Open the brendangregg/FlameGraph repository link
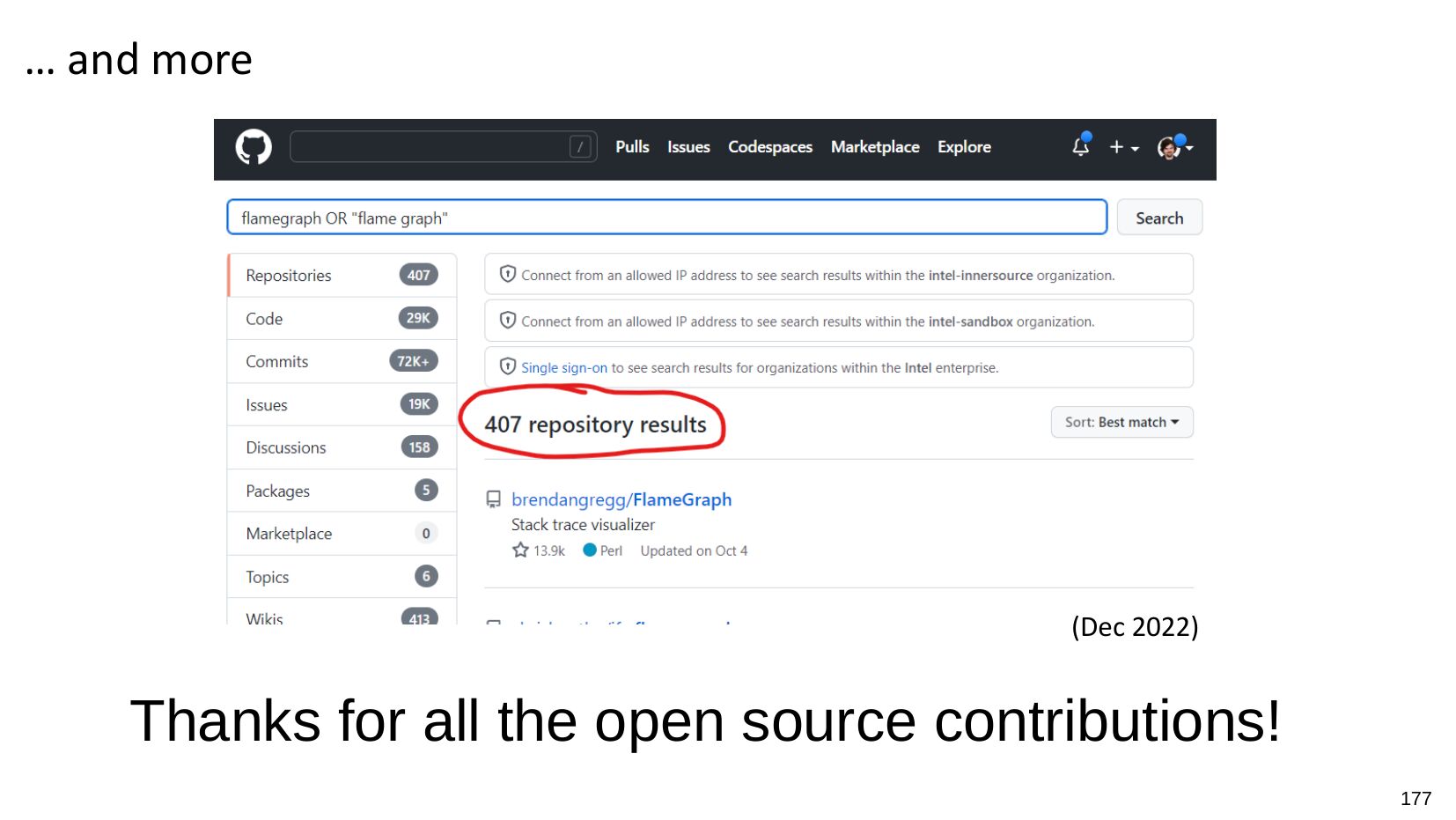 (621, 499)
